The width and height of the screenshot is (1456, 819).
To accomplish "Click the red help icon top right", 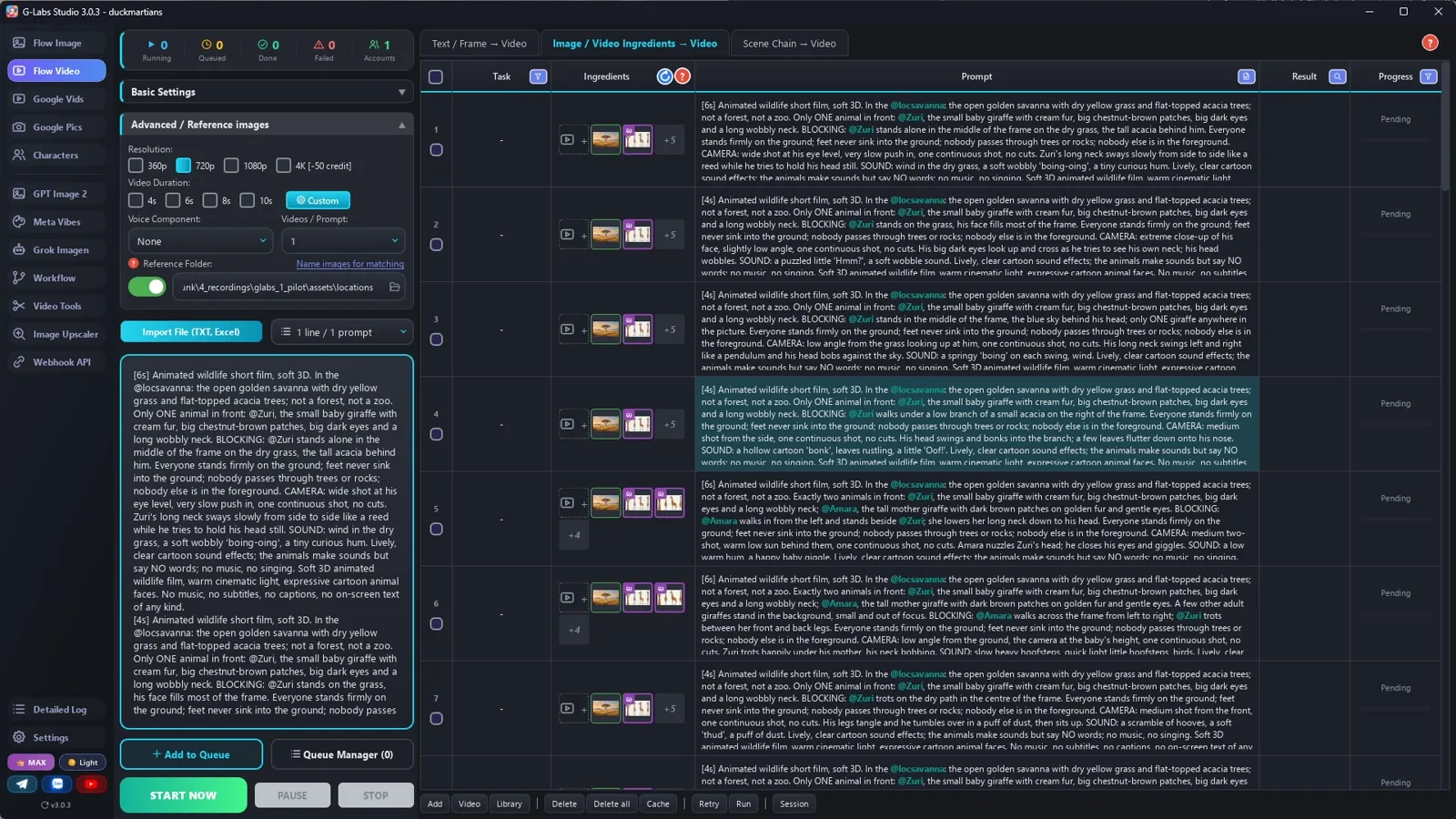I will [1430, 43].
